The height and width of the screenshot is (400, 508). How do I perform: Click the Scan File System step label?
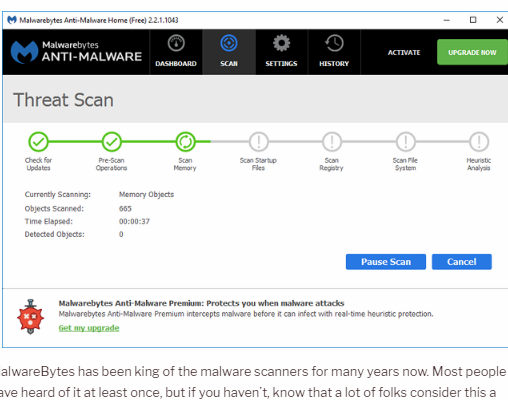(405, 164)
